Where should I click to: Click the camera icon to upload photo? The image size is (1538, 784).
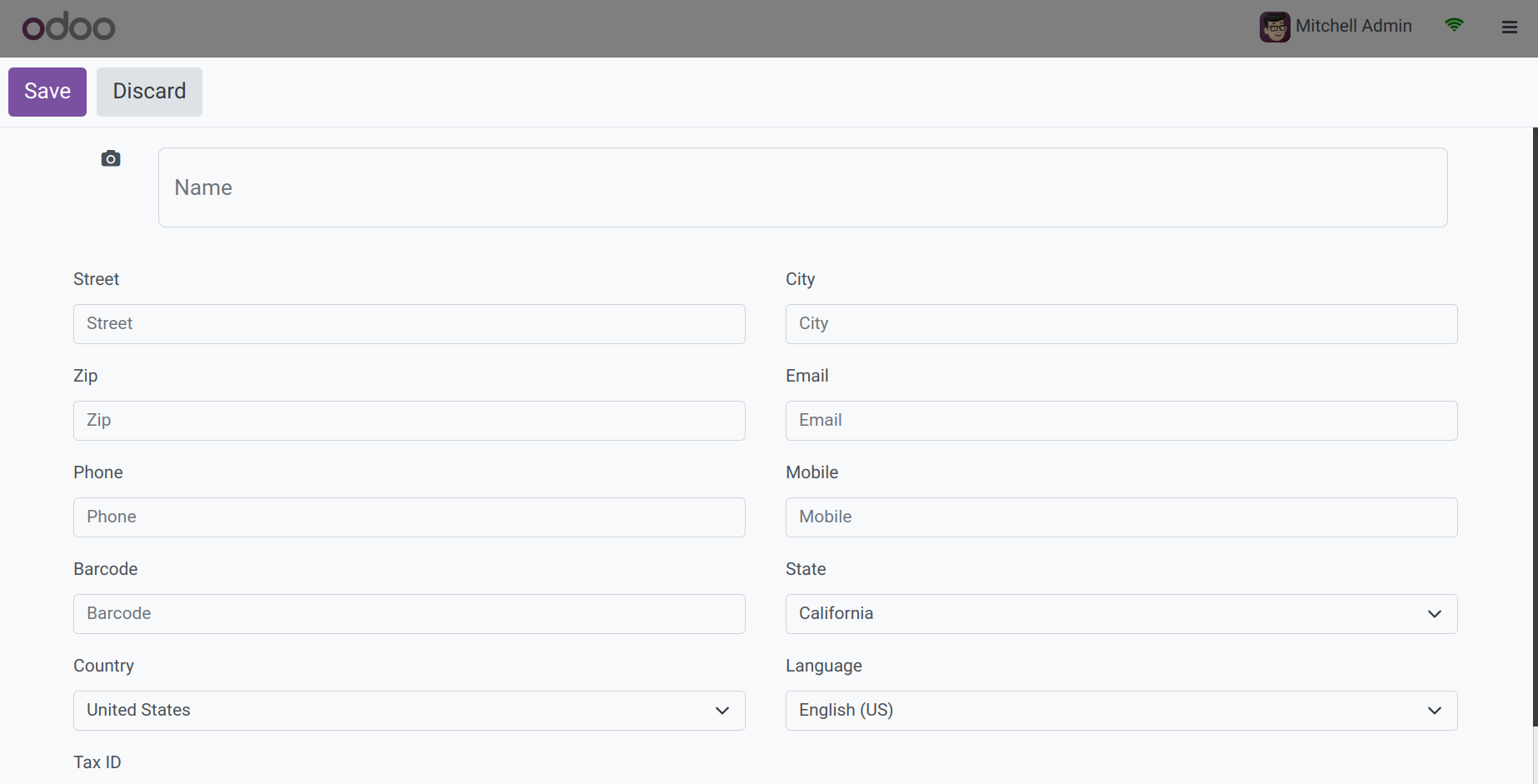[111, 158]
